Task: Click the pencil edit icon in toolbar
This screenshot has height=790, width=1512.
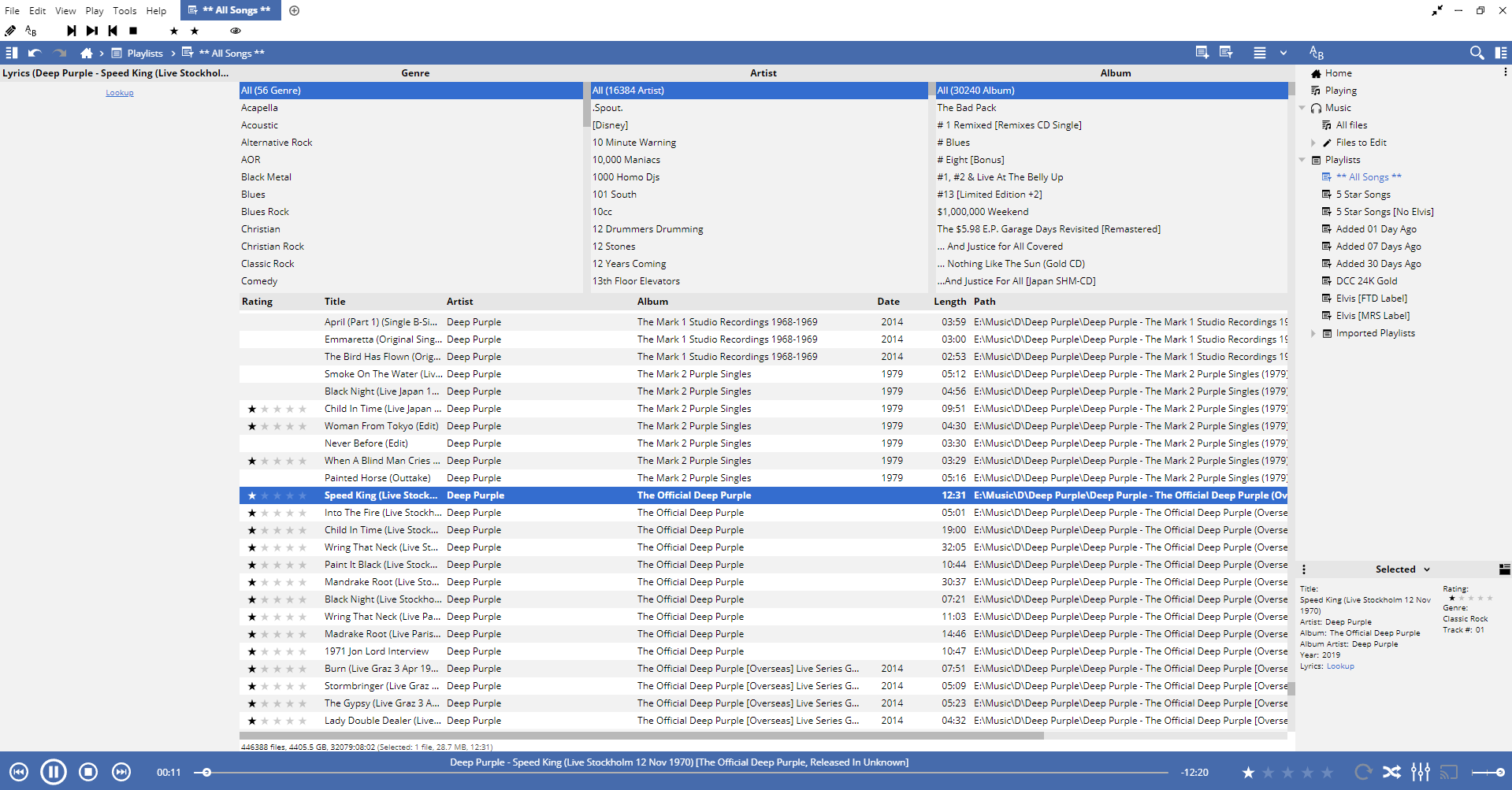Action: 10,31
